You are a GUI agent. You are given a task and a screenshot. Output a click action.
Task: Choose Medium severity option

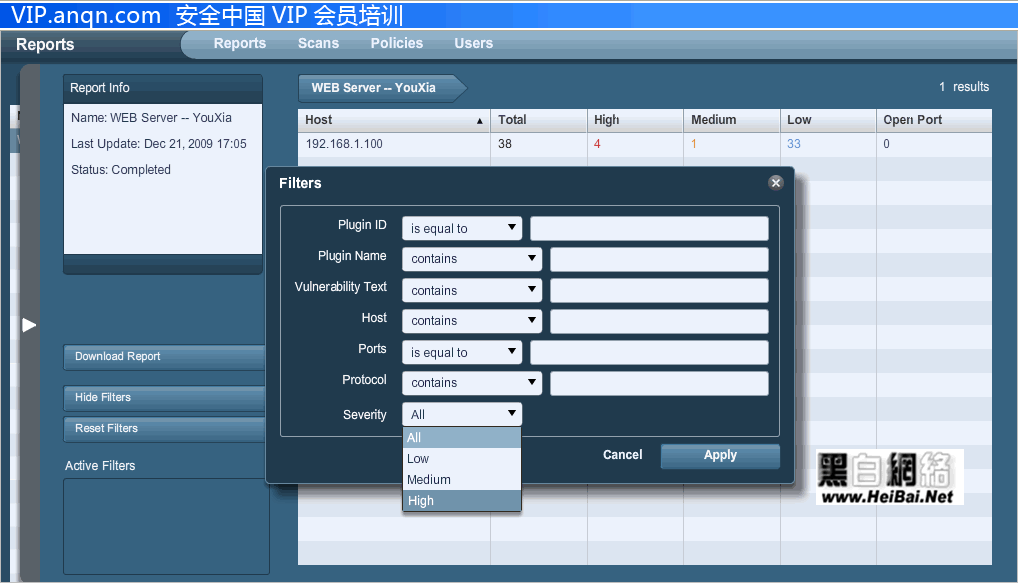click(x=461, y=480)
